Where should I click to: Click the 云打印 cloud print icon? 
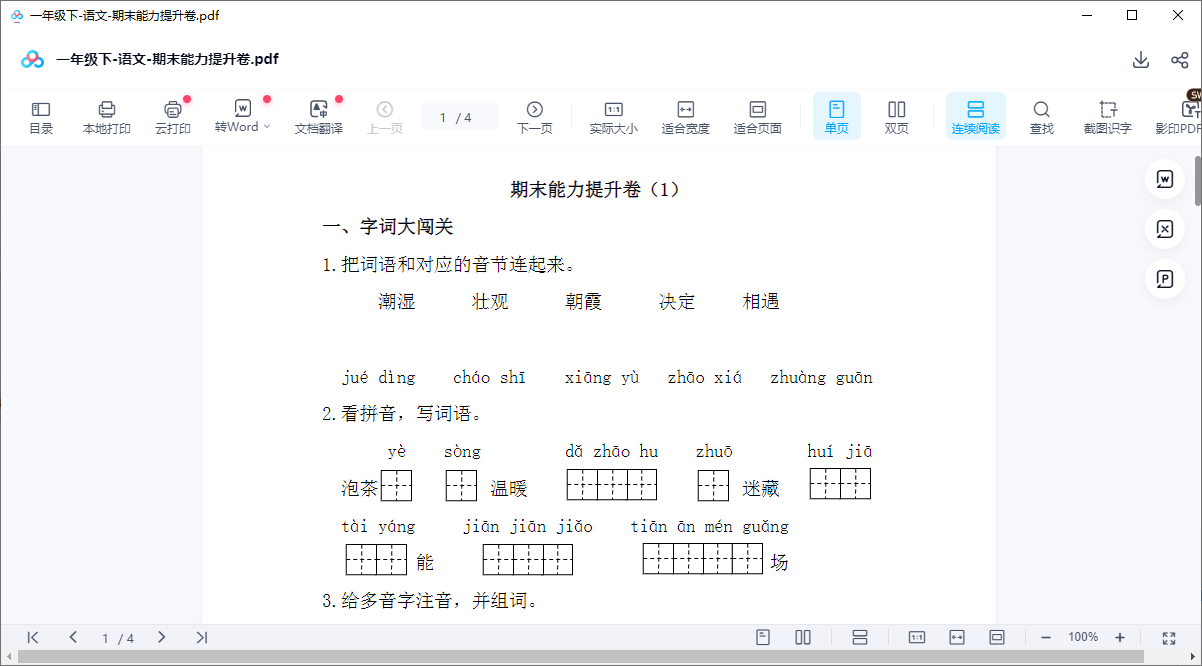point(172,116)
